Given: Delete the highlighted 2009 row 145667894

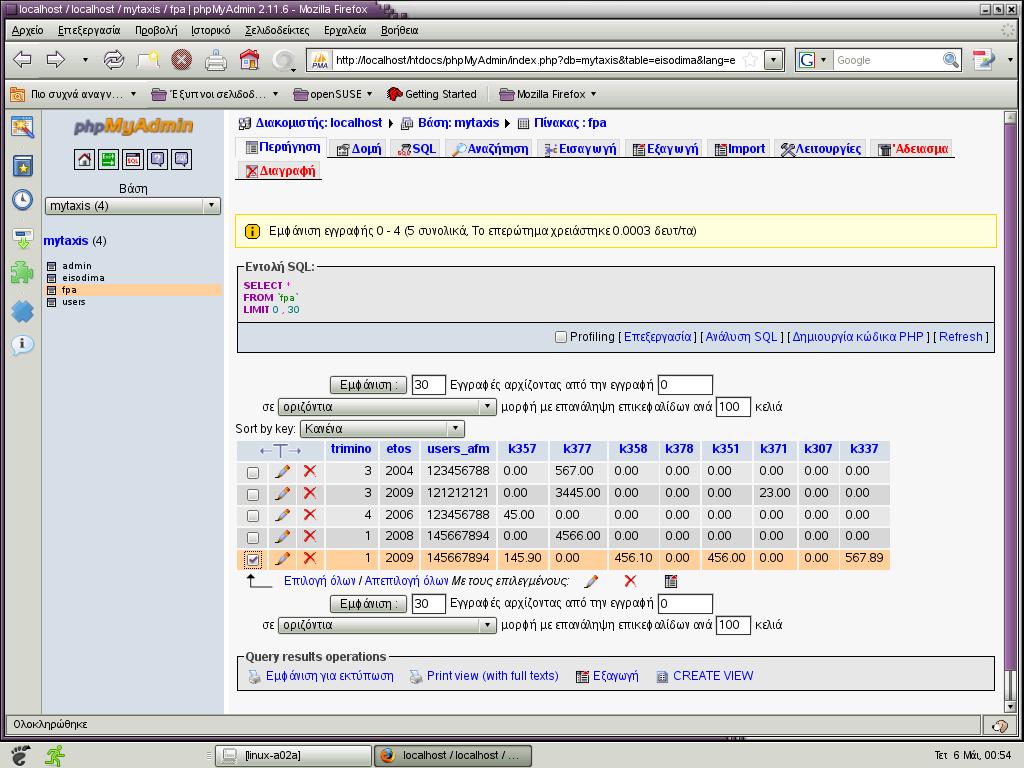Looking at the screenshot, I should (310, 558).
